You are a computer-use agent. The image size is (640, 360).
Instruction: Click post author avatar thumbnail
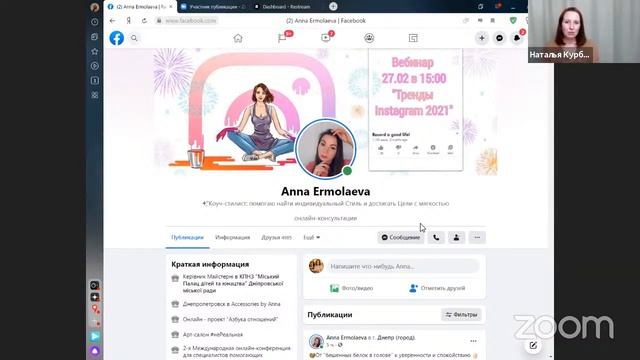[x=316, y=341]
